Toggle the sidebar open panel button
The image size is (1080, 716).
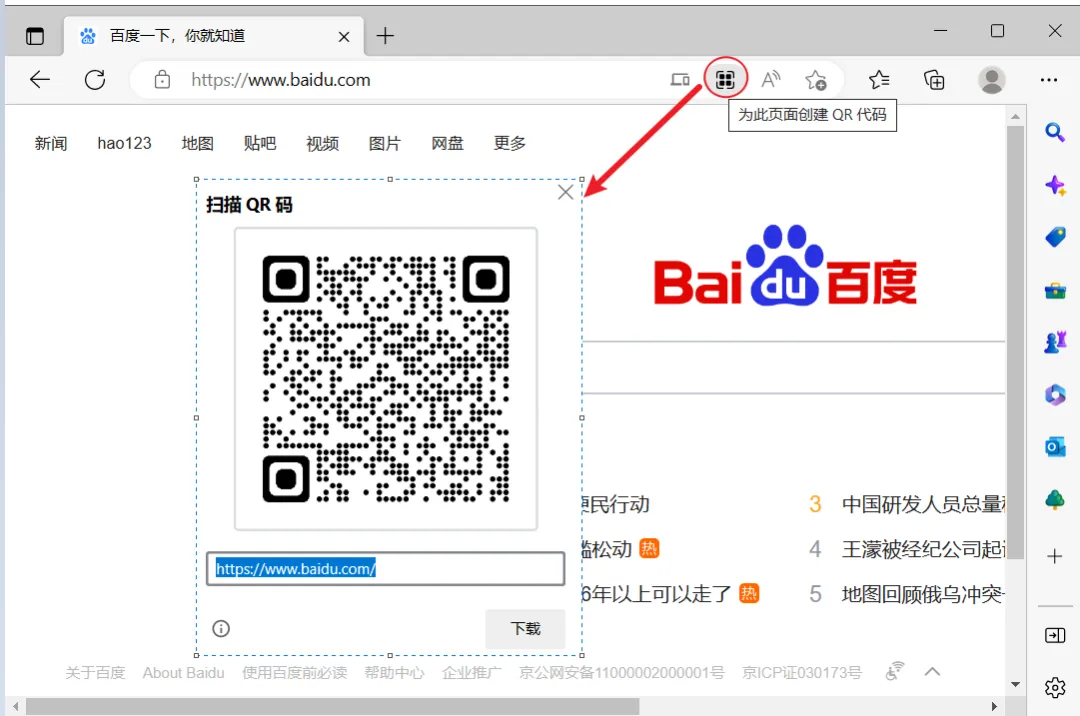point(1054,634)
